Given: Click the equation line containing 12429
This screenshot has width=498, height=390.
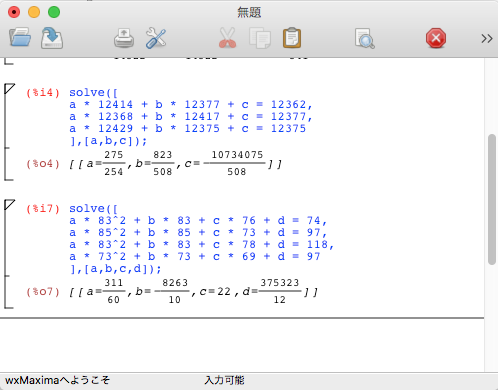Looking at the screenshot, I should 188,129.
